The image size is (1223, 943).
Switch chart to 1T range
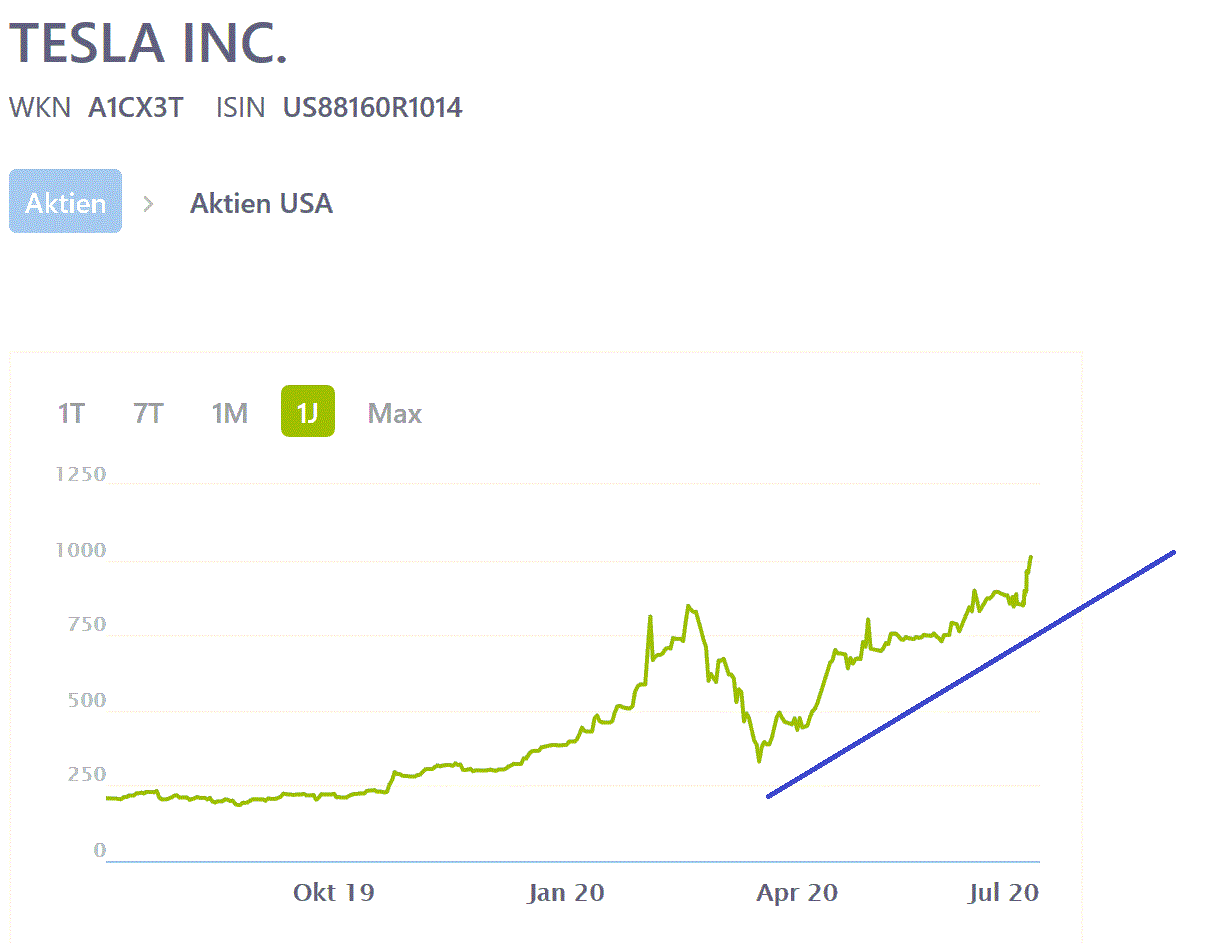click(70, 413)
